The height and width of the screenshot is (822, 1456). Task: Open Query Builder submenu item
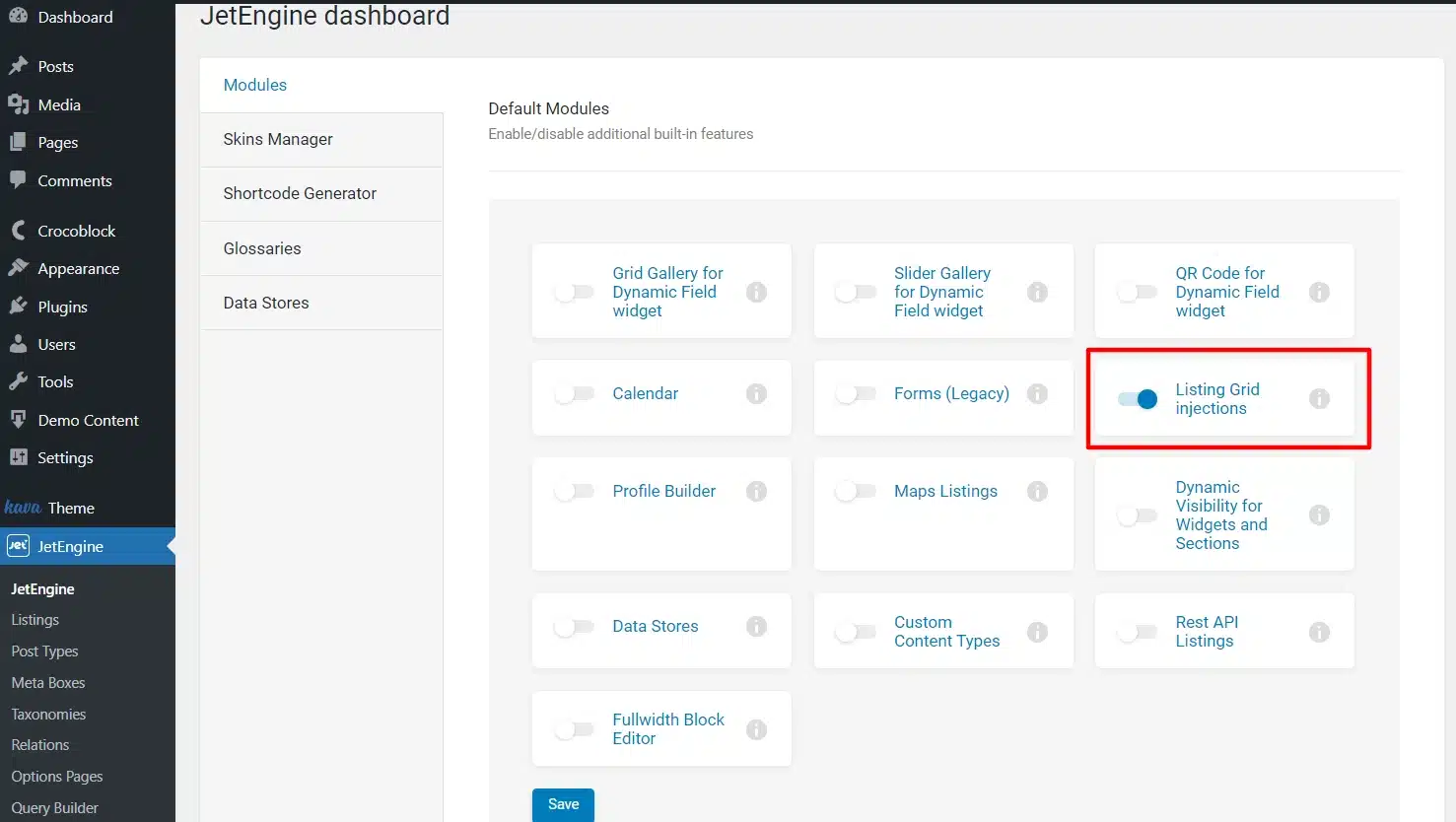pos(54,808)
